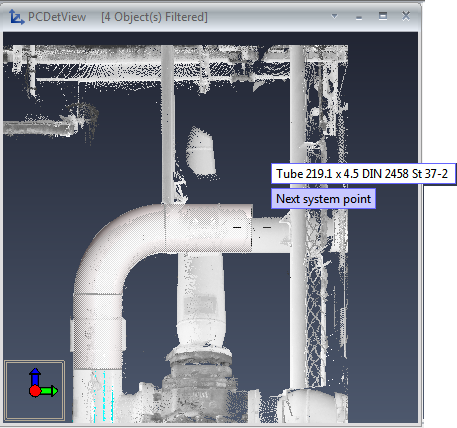
Task: Open the title bar dropdown arrow menu
Action: [334, 16]
